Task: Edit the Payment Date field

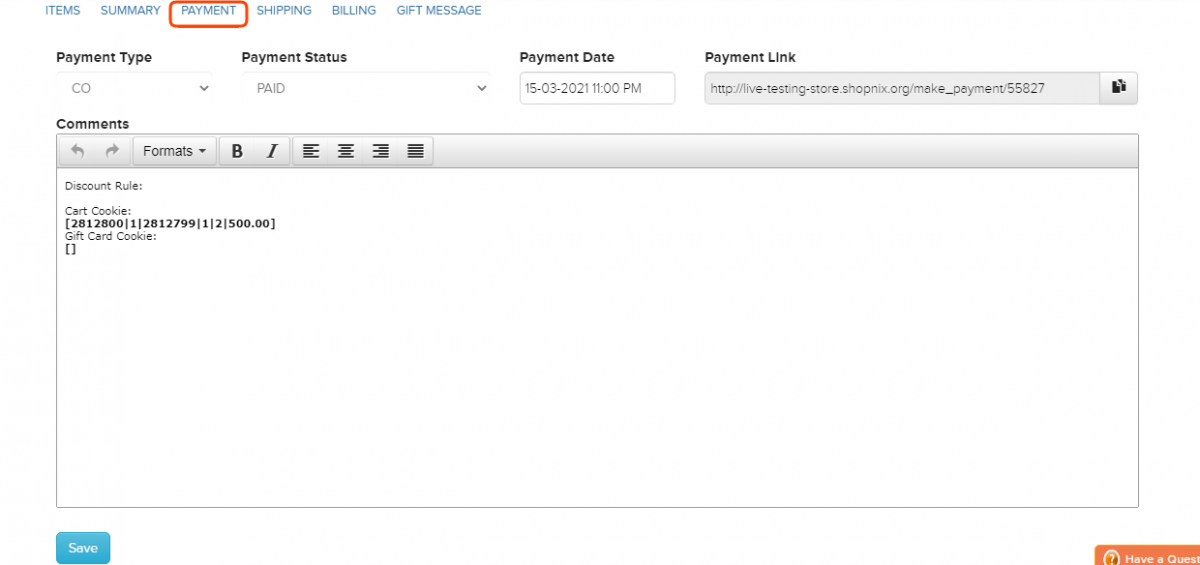Action: [x=598, y=88]
